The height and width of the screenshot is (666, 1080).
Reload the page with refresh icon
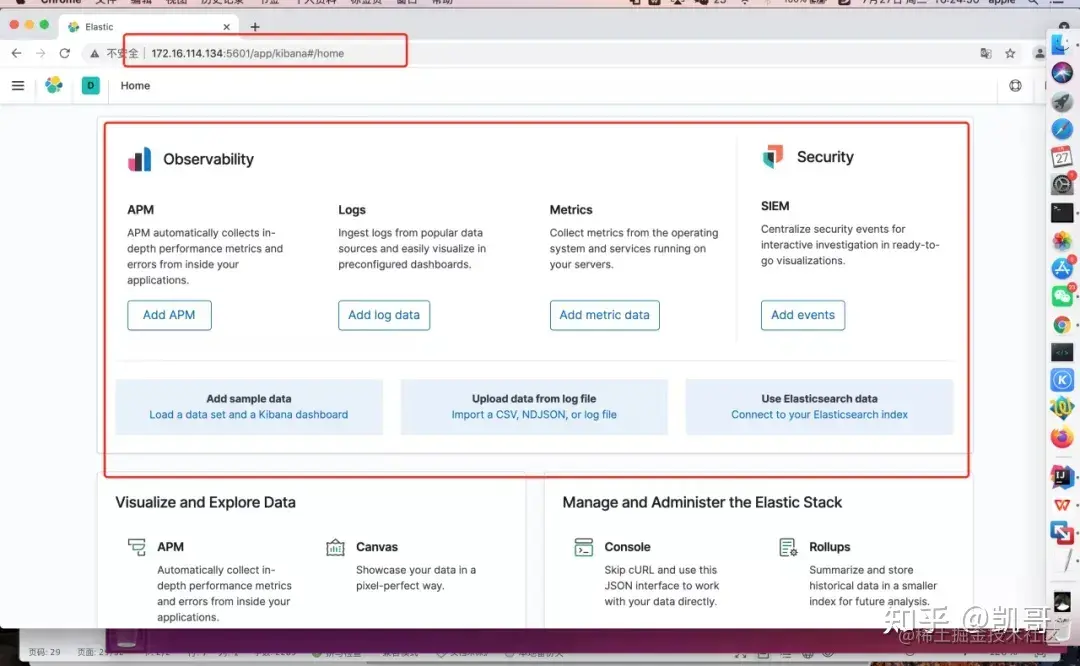65,53
